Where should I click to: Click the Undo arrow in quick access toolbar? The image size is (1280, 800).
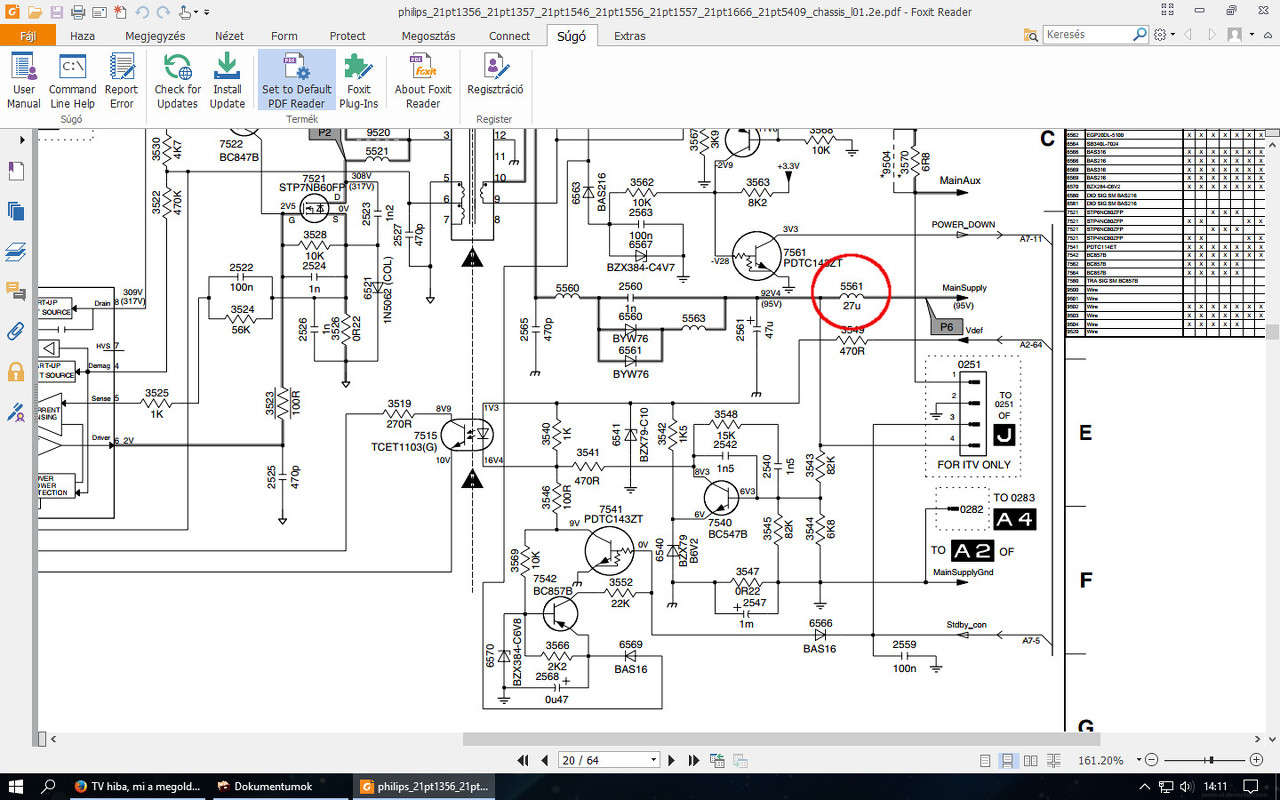click(x=141, y=12)
